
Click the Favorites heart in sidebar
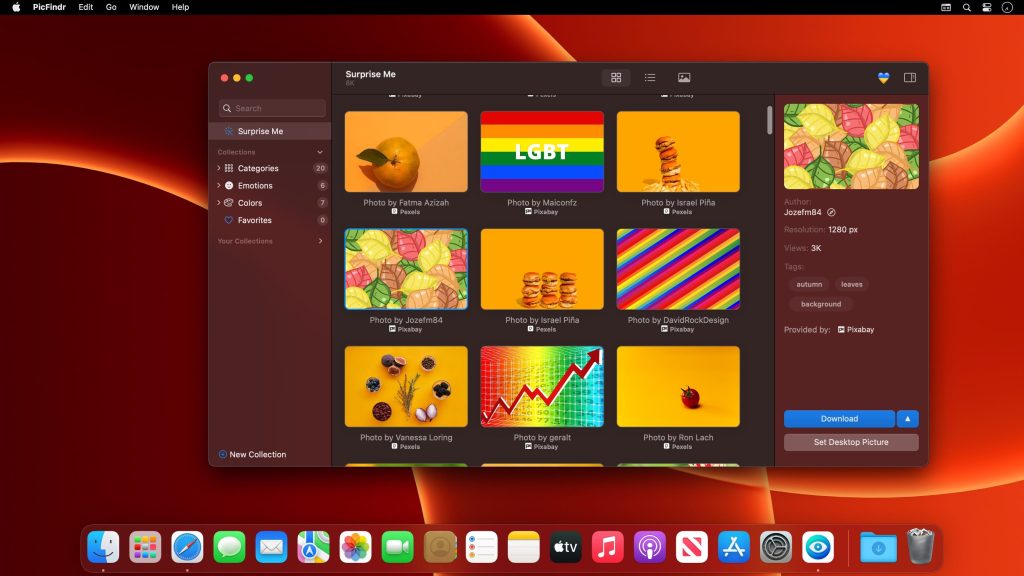(228, 220)
